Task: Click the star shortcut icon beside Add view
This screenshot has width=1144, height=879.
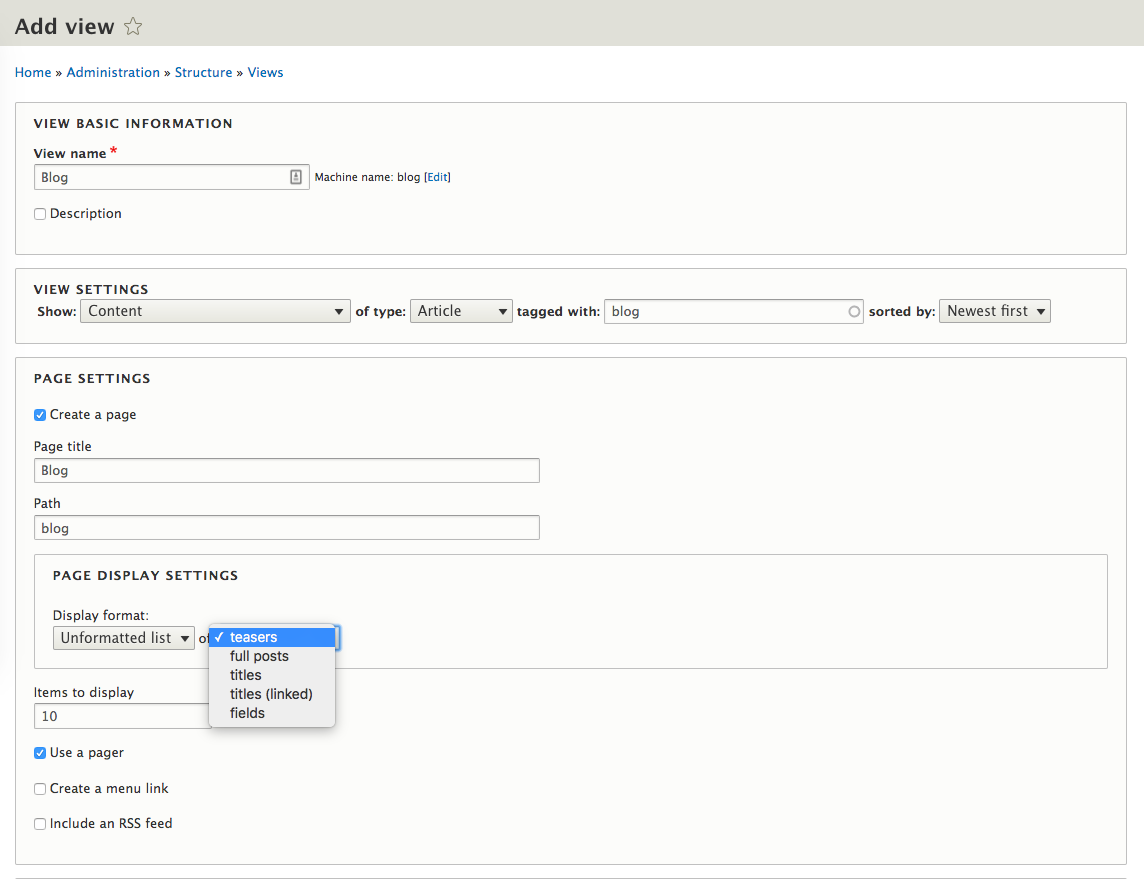Action: click(x=133, y=27)
